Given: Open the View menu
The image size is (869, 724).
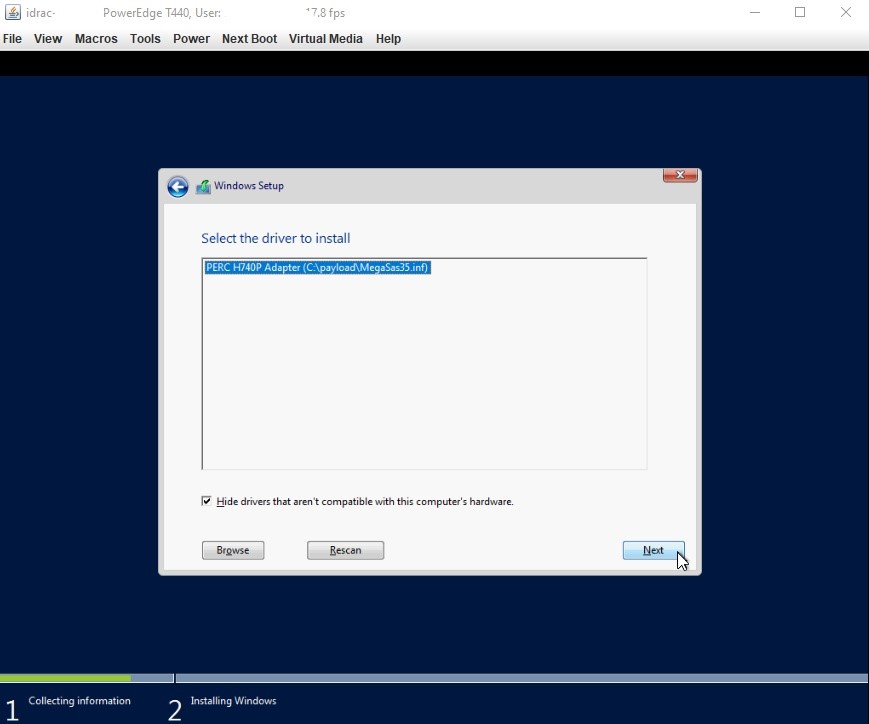Looking at the screenshot, I should tap(47, 38).
